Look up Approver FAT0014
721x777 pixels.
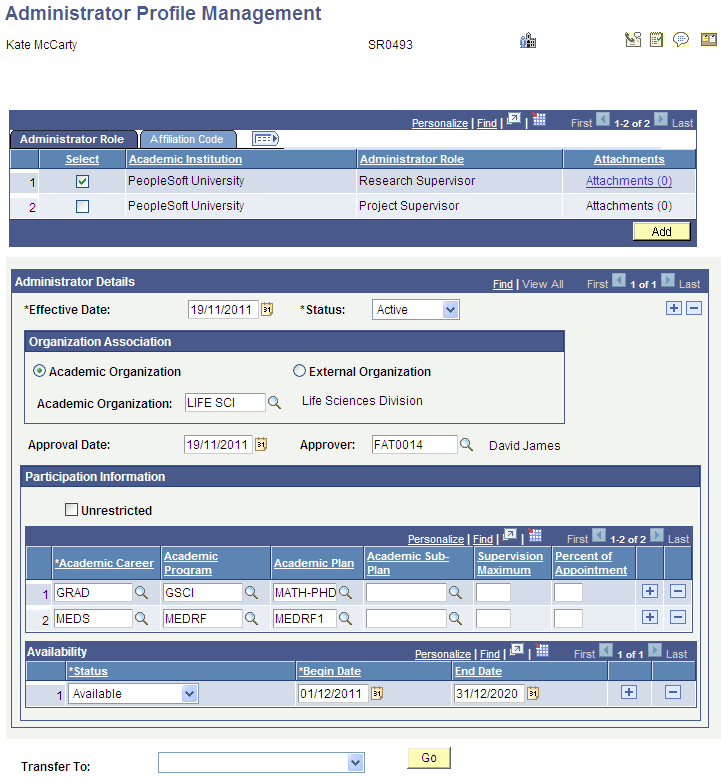pyautogui.click(x=466, y=444)
